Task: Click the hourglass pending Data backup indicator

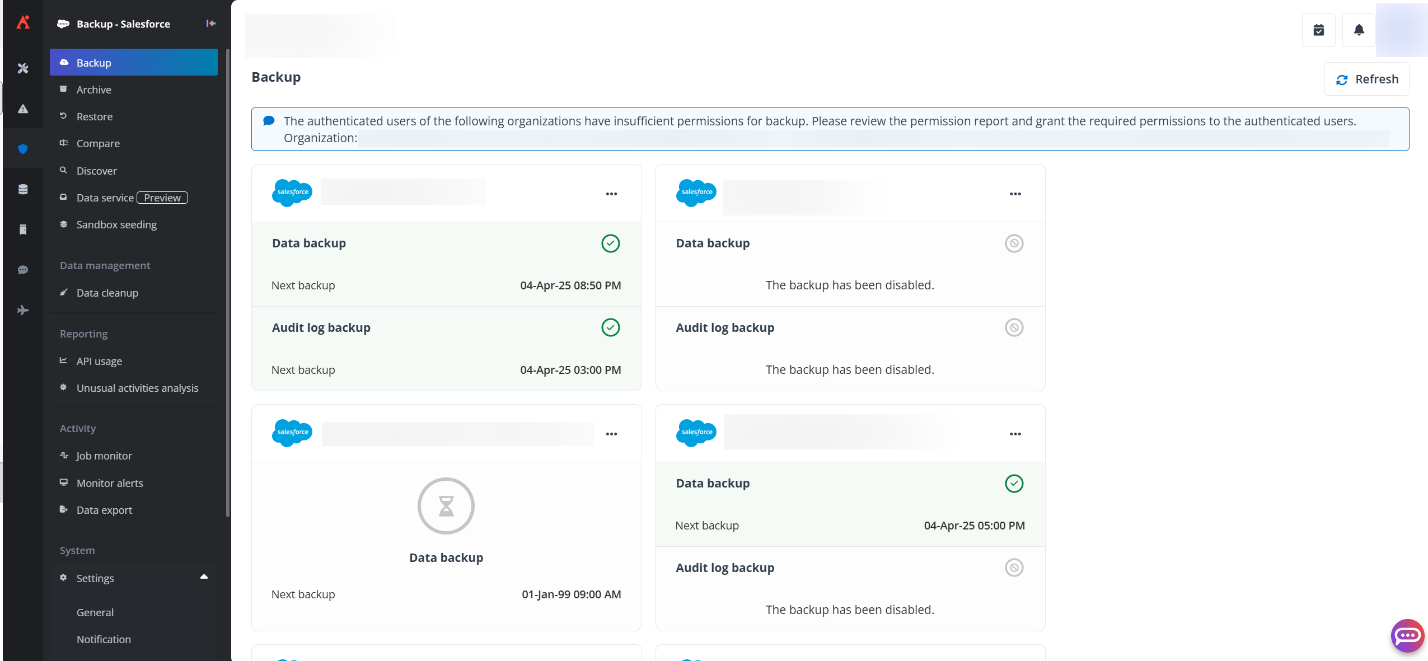Action: pyautogui.click(x=446, y=506)
